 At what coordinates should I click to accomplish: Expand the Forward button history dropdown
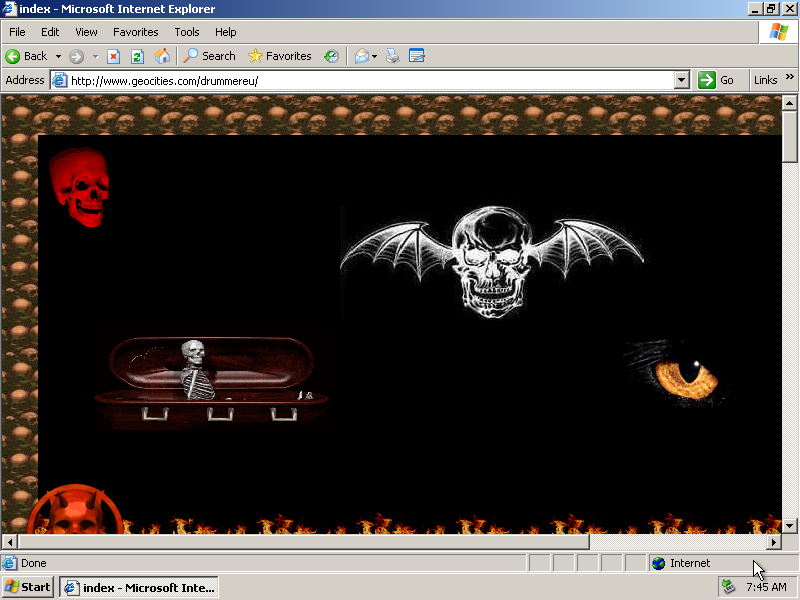click(96, 56)
